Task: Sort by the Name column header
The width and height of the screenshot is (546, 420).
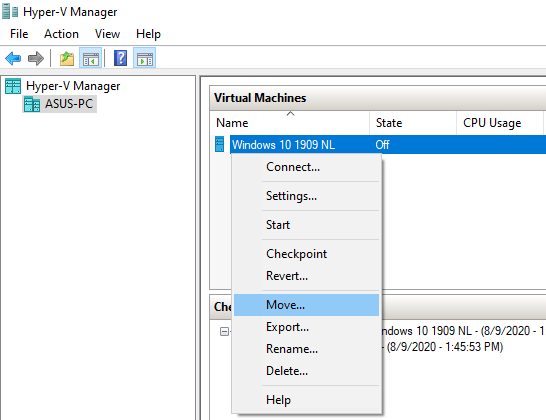Action: 290,123
